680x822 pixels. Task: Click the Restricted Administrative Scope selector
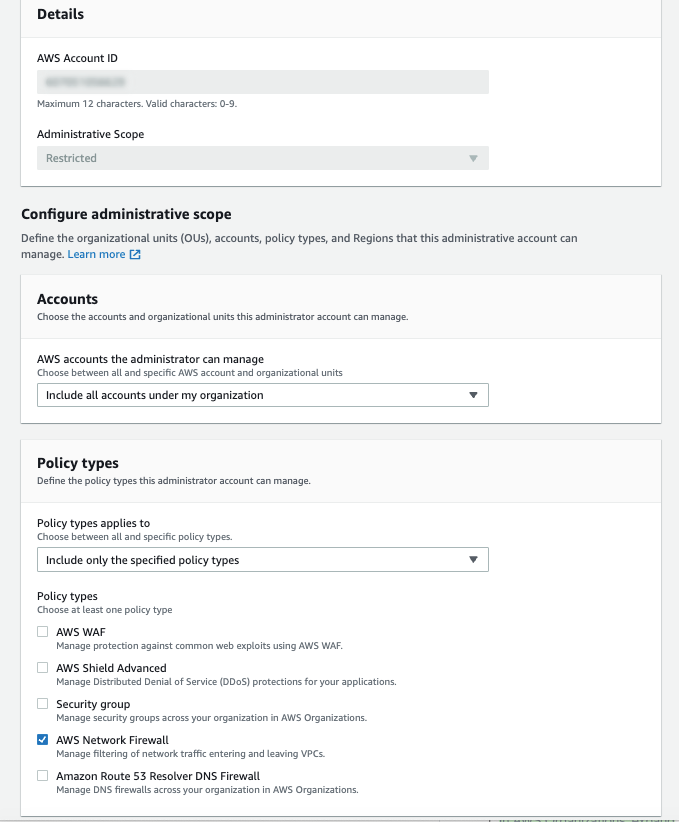click(x=263, y=158)
